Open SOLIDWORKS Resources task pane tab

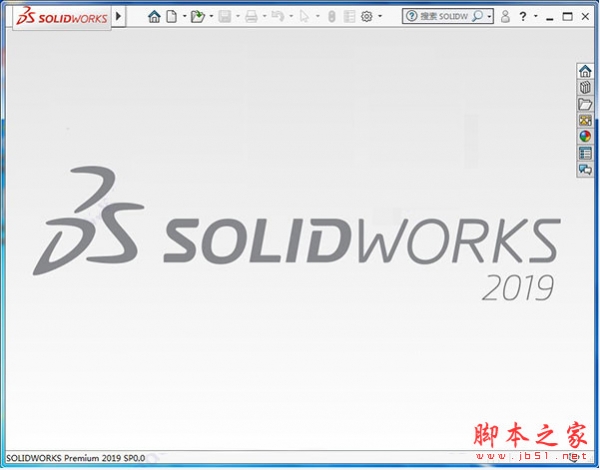click(x=585, y=71)
